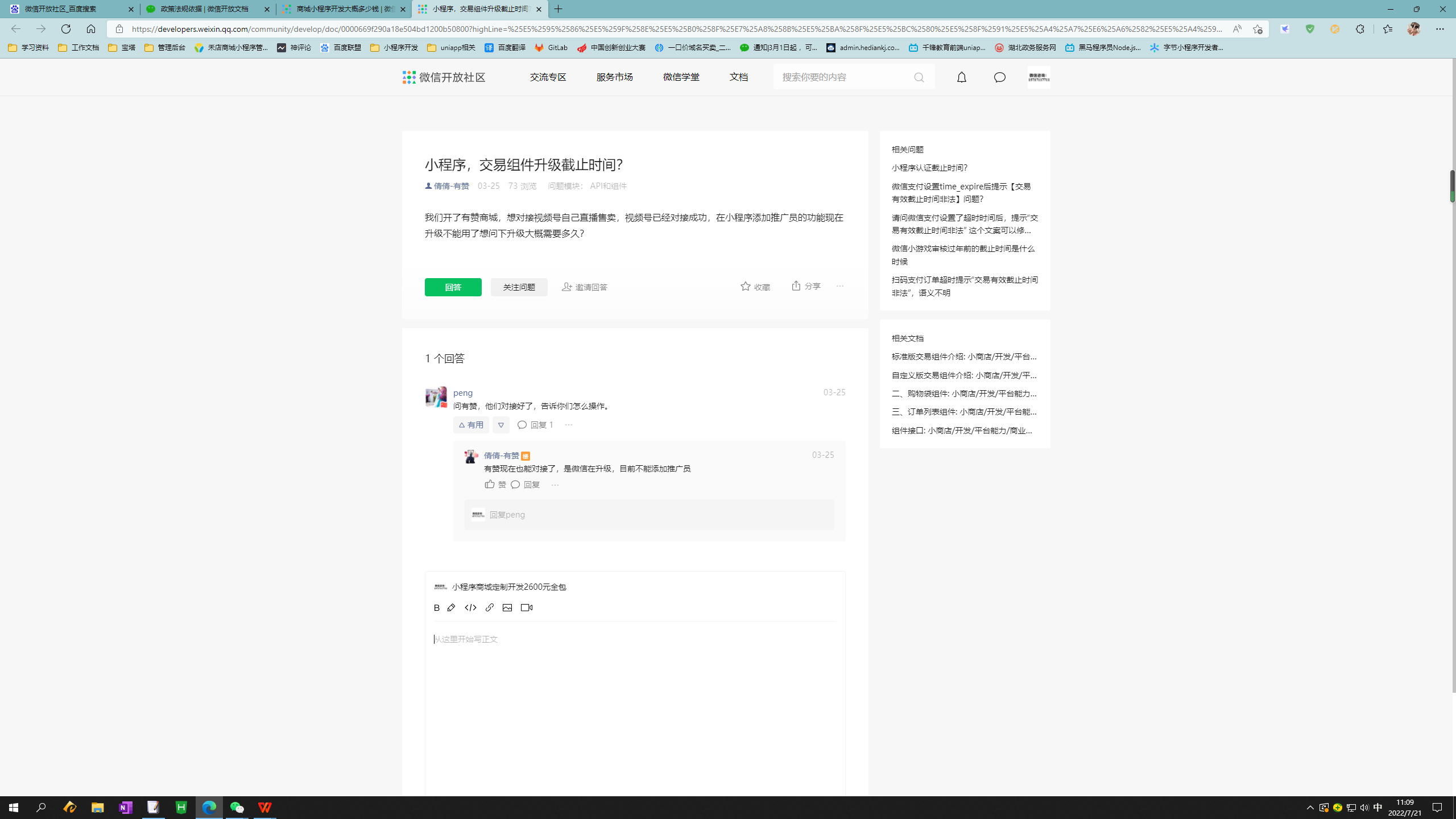Toggle the downvote arrow on peng's answer
Image resolution: width=1456 pixels, height=819 pixels.
pyautogui.click(x=500, y=425)
